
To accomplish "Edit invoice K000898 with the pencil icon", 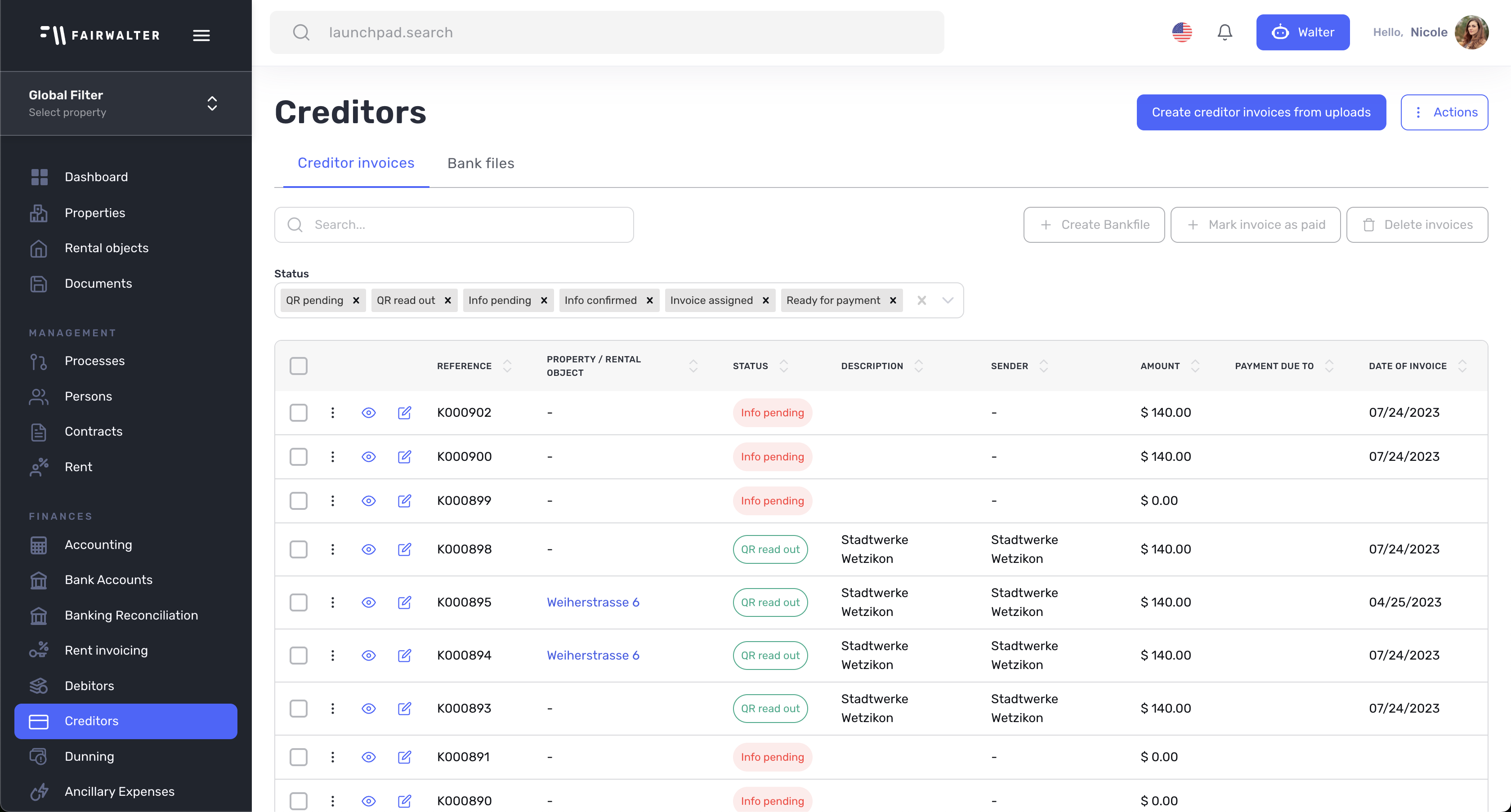I will click(405, 549).
